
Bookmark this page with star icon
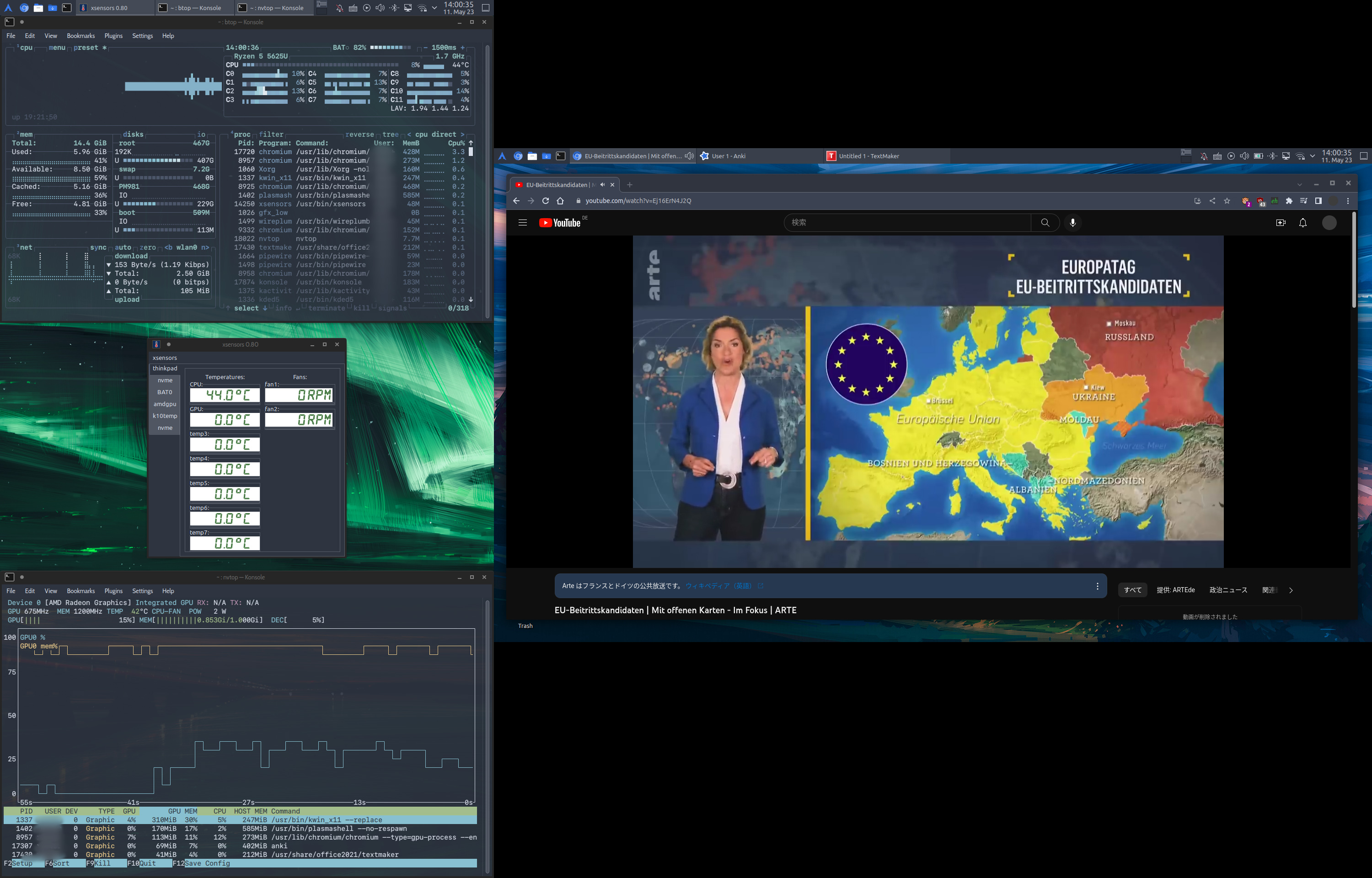[x=1227, y=201]
